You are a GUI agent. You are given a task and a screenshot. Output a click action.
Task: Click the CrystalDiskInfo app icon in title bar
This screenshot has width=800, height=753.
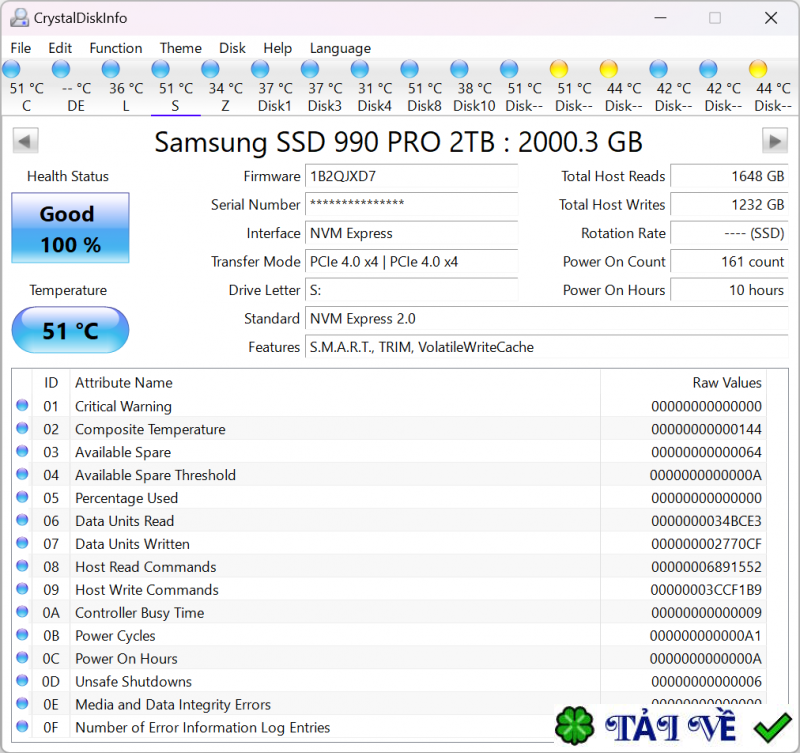pos(19,18)
